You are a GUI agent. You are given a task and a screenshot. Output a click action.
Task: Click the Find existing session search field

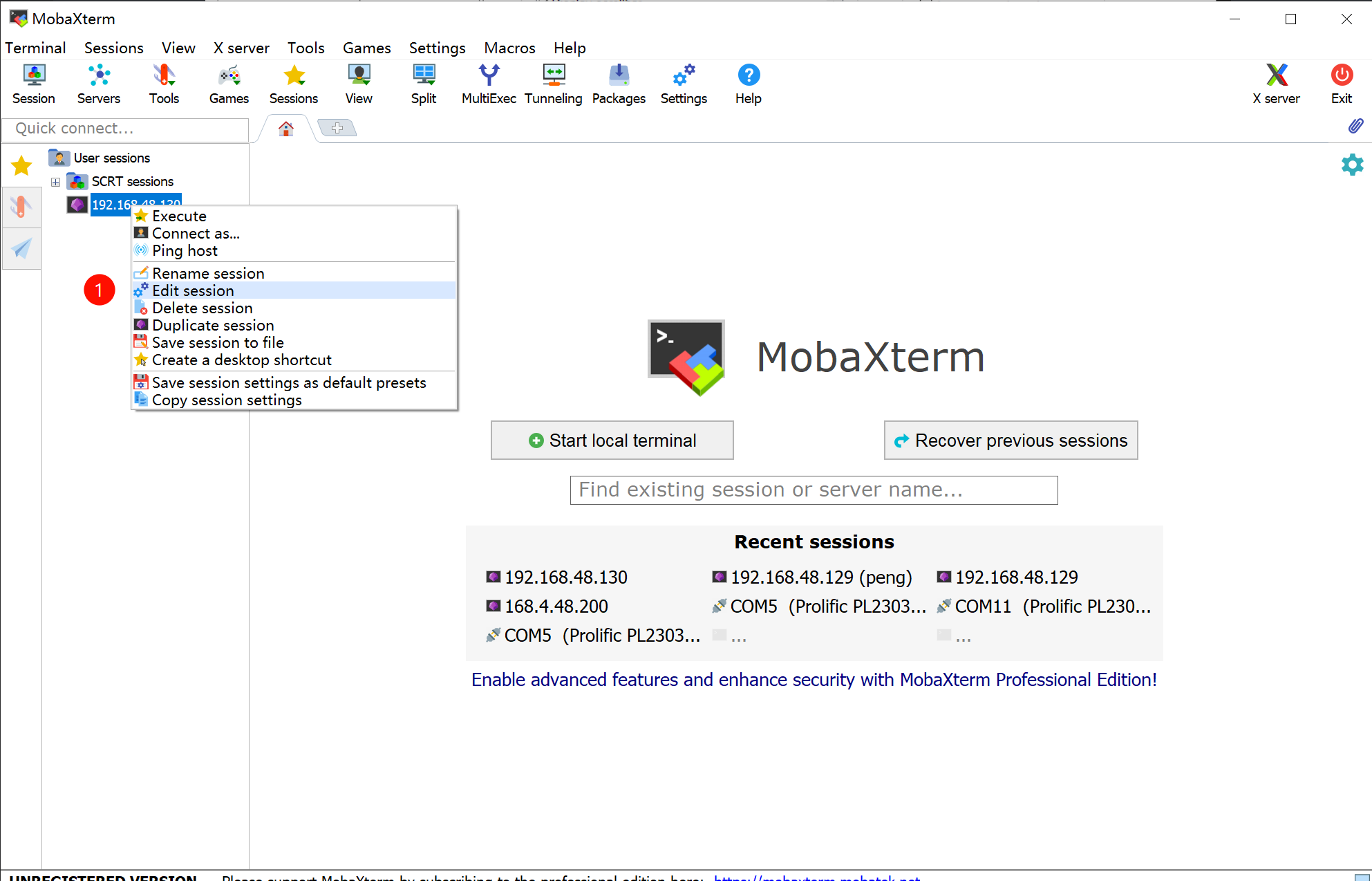(x=814, y=490)
